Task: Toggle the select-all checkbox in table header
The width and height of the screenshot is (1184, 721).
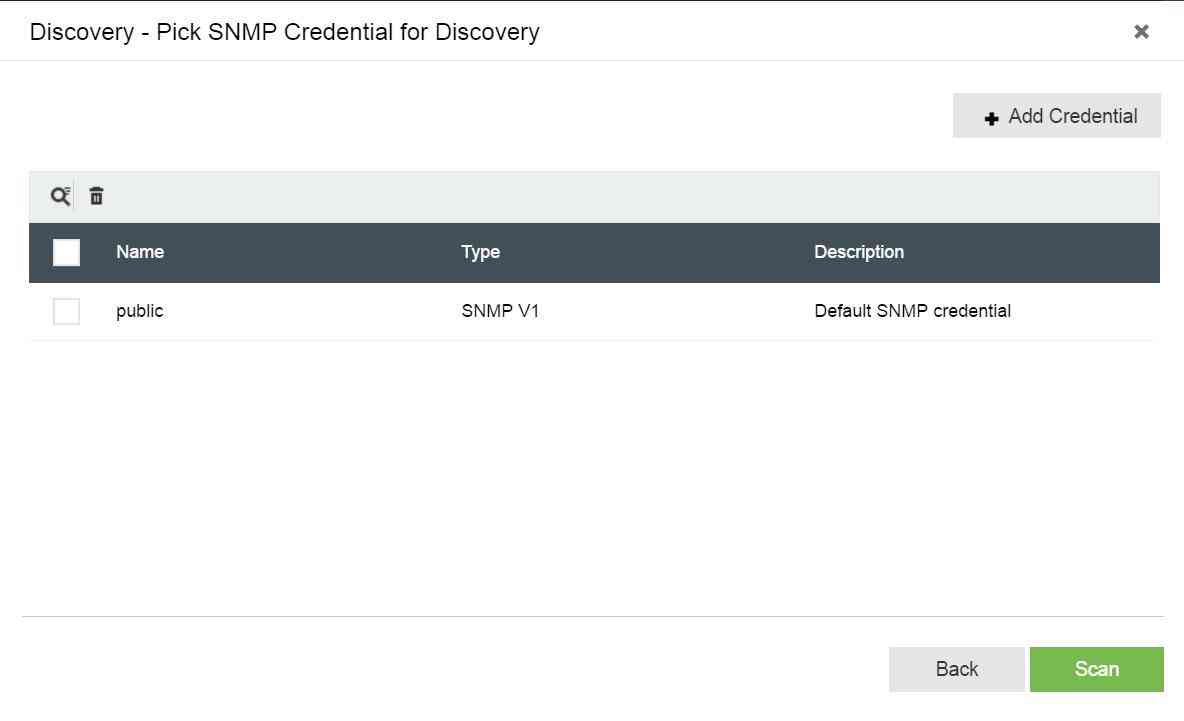Action: (66, 252)
